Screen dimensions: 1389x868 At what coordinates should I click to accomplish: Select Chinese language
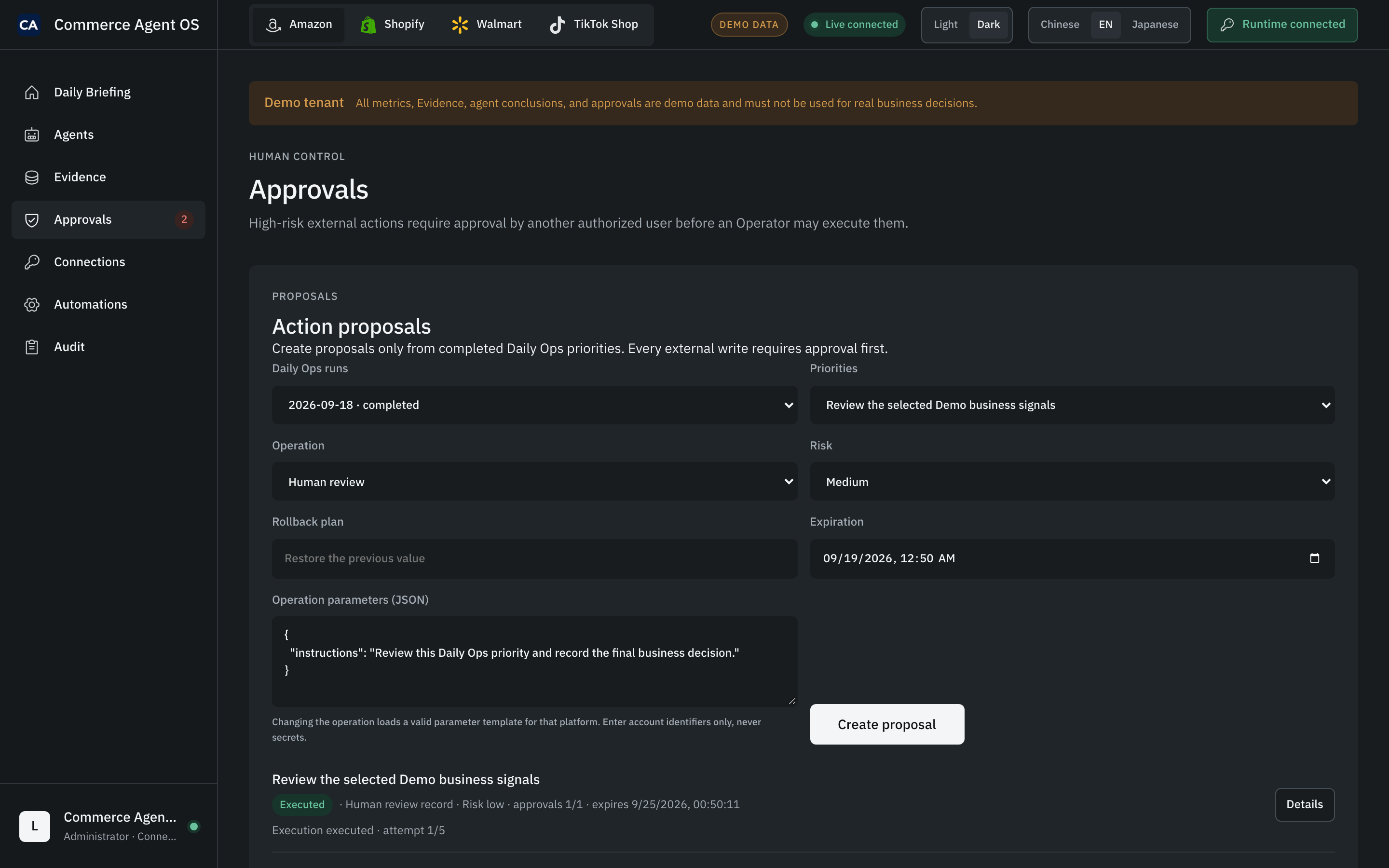click(1060, 25)
